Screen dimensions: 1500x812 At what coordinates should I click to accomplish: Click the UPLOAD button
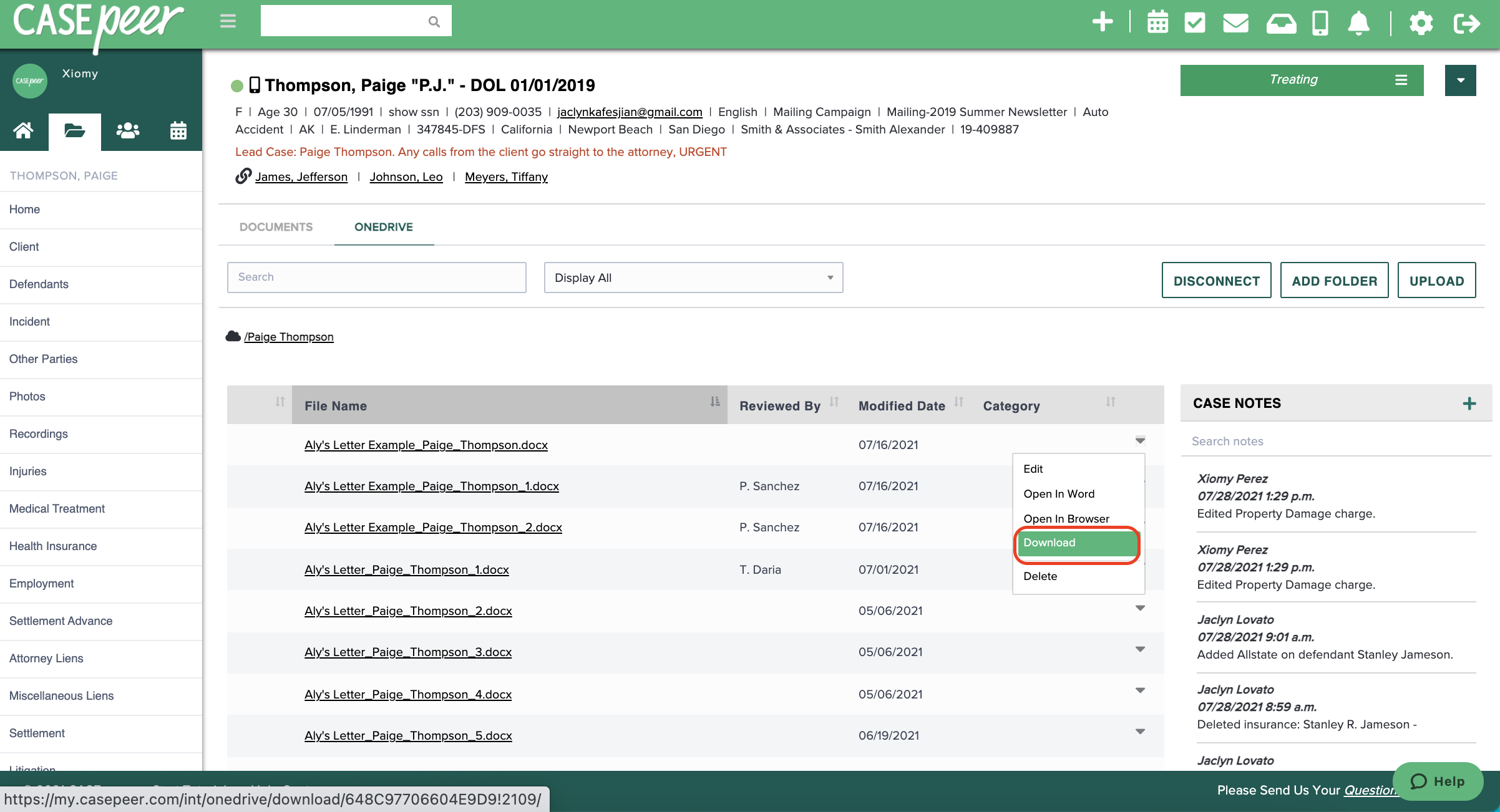pyautogui.click(x=1436, y=280)
